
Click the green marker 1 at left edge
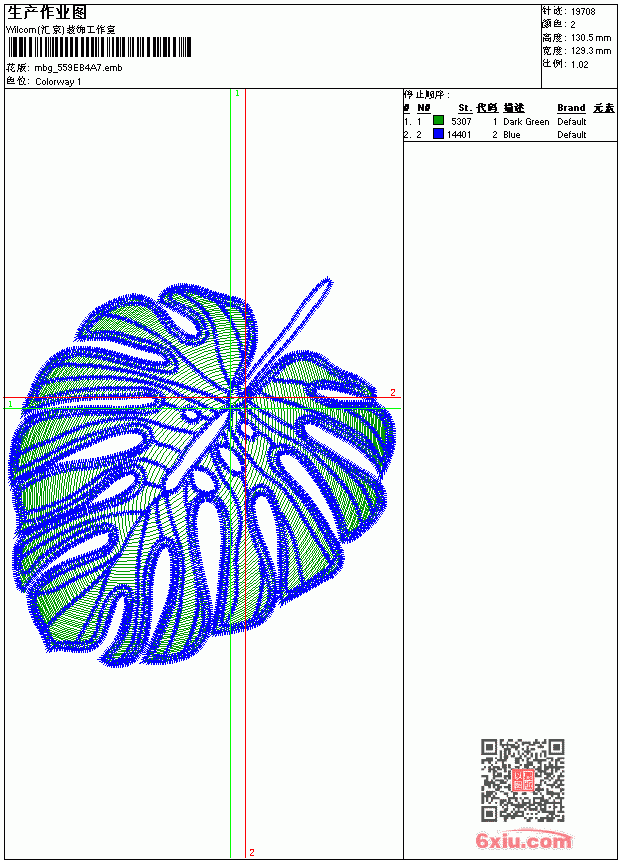pos(10,404)
